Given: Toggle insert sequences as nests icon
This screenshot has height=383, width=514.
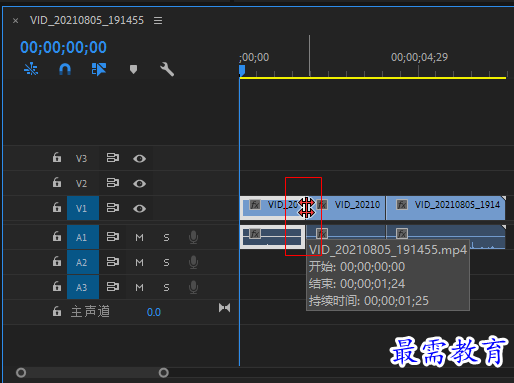Looking at the screenshot, I should [x=31, y=69].
